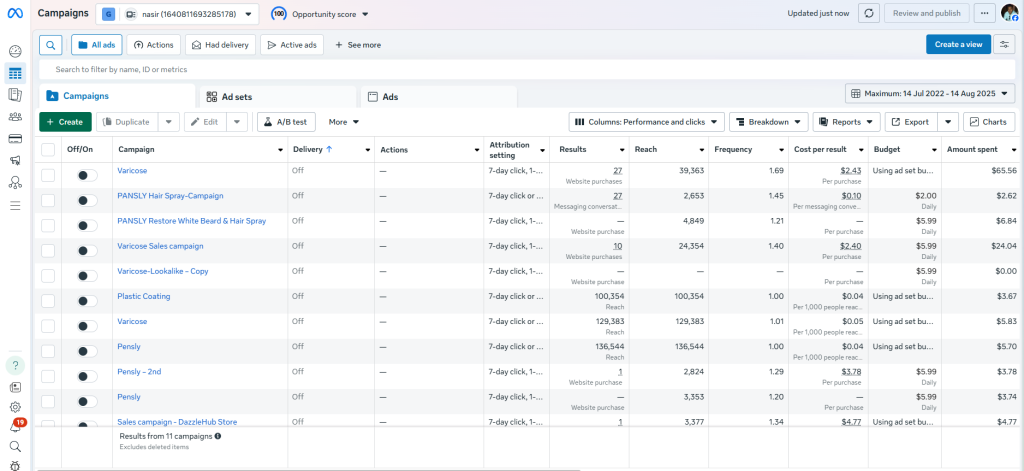Open the three-dots more options button

pos(985,13)
